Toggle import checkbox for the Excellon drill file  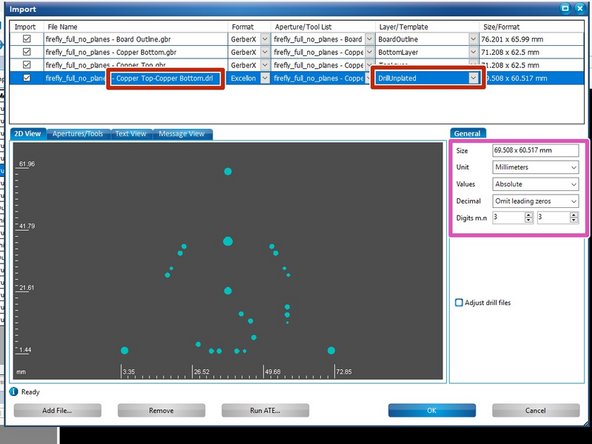27,78
